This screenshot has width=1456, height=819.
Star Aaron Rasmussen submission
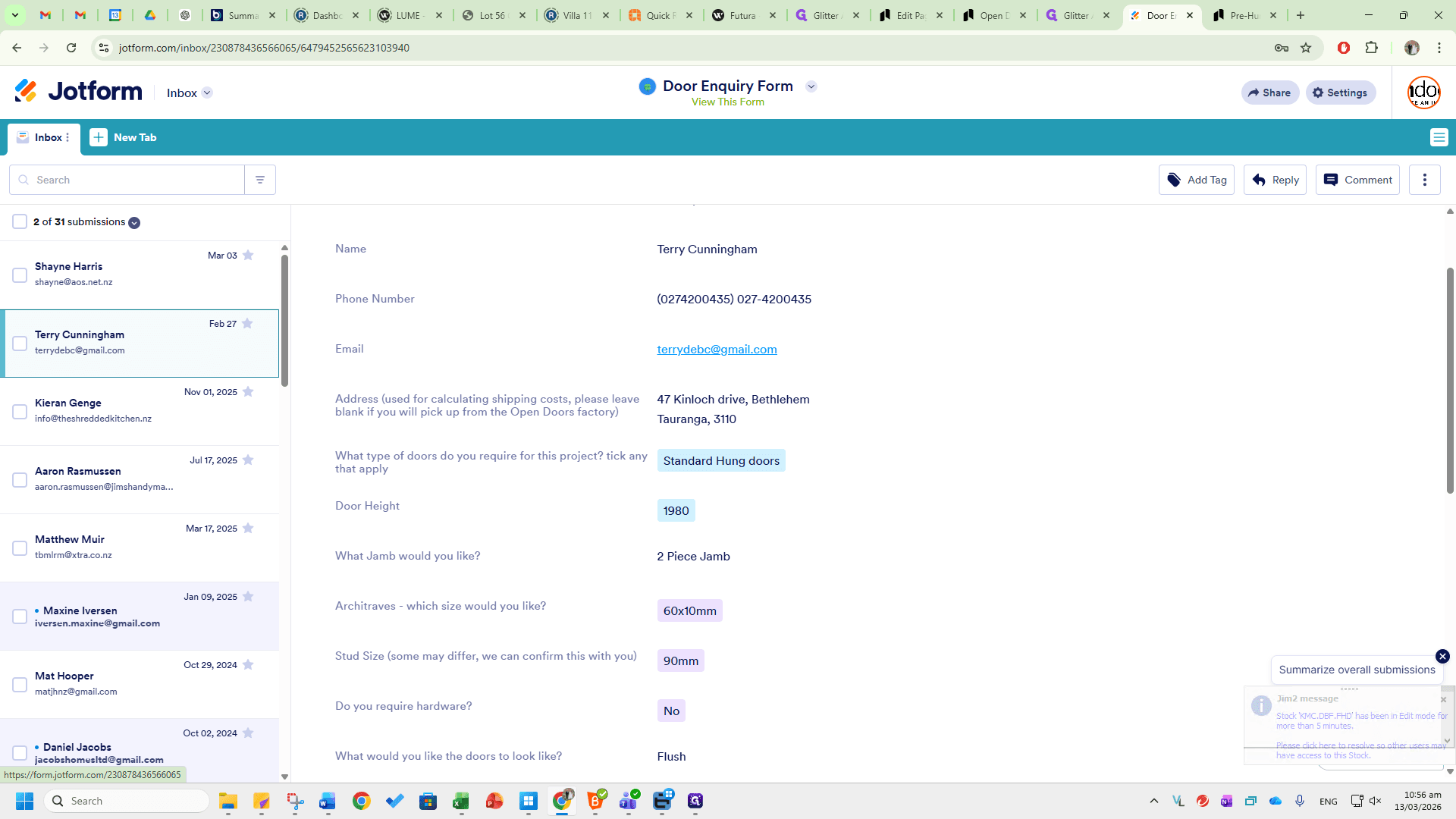pyautogui.click(x=248, y=460)
